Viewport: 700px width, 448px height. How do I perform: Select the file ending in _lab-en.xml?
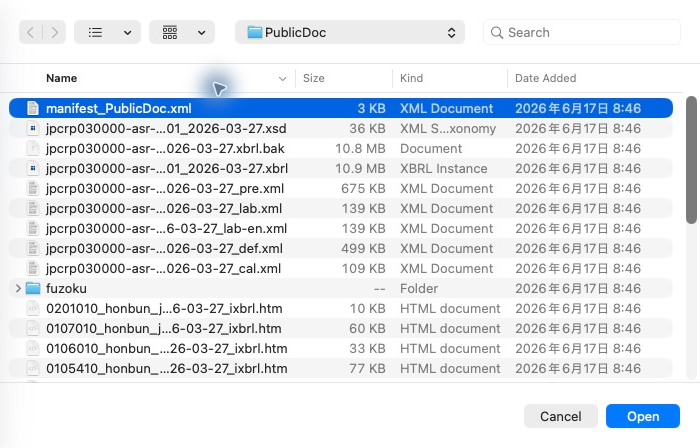[x=167, y=228]
